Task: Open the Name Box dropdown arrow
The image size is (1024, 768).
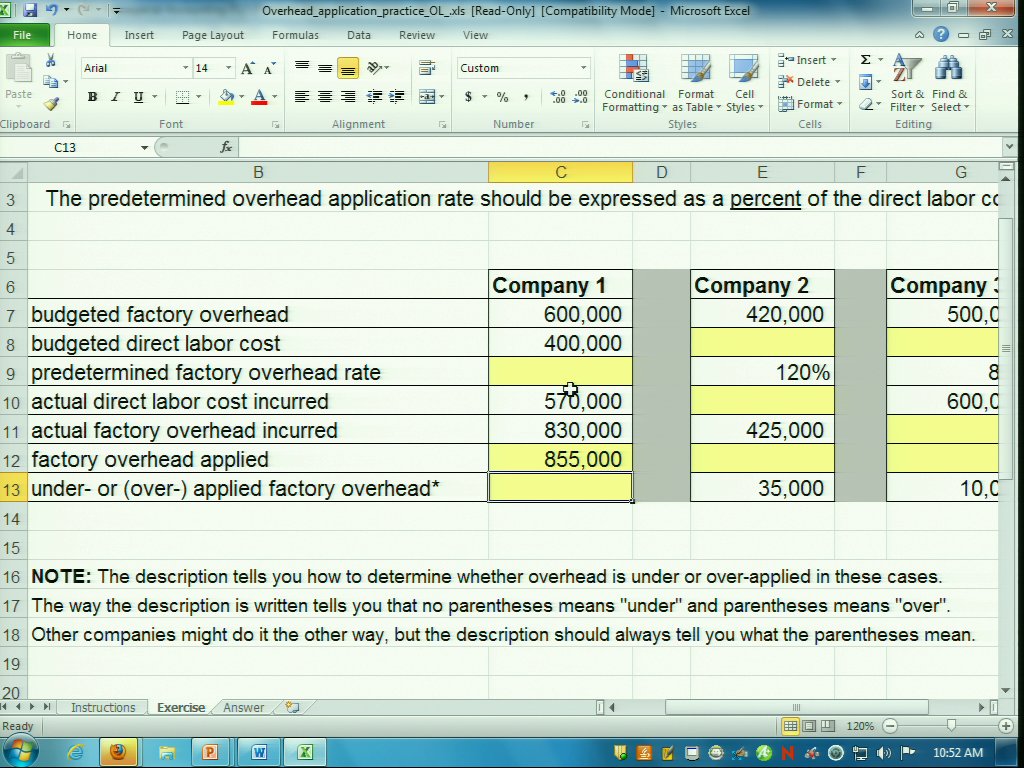Action: click(144, 147)
